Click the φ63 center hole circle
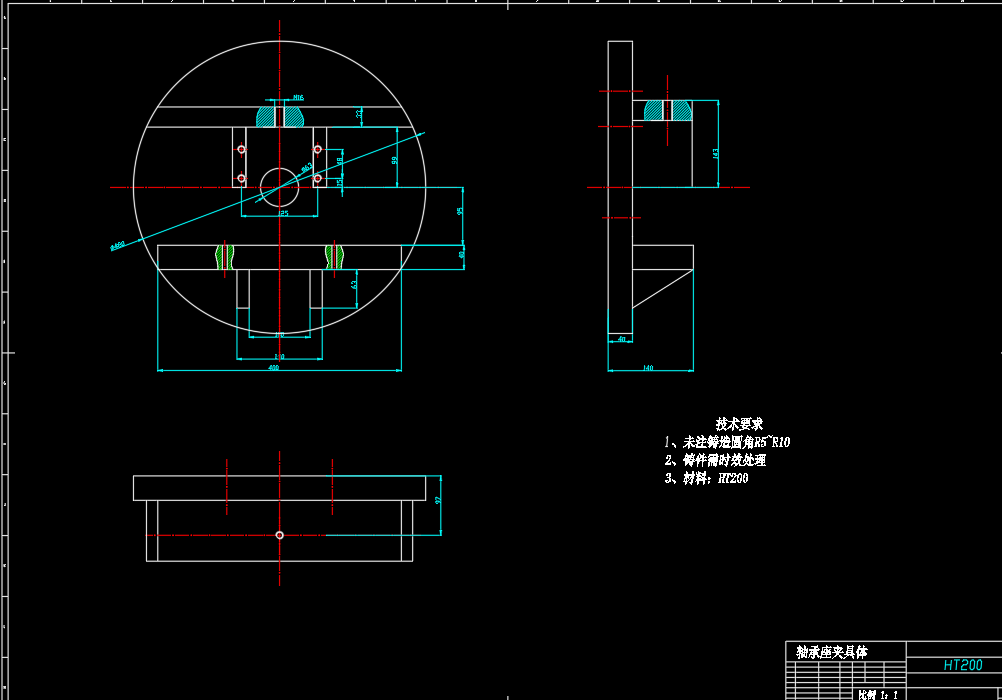Image resolution: width=1002 pixels, height=700 pixels. (x=279, y=187)
